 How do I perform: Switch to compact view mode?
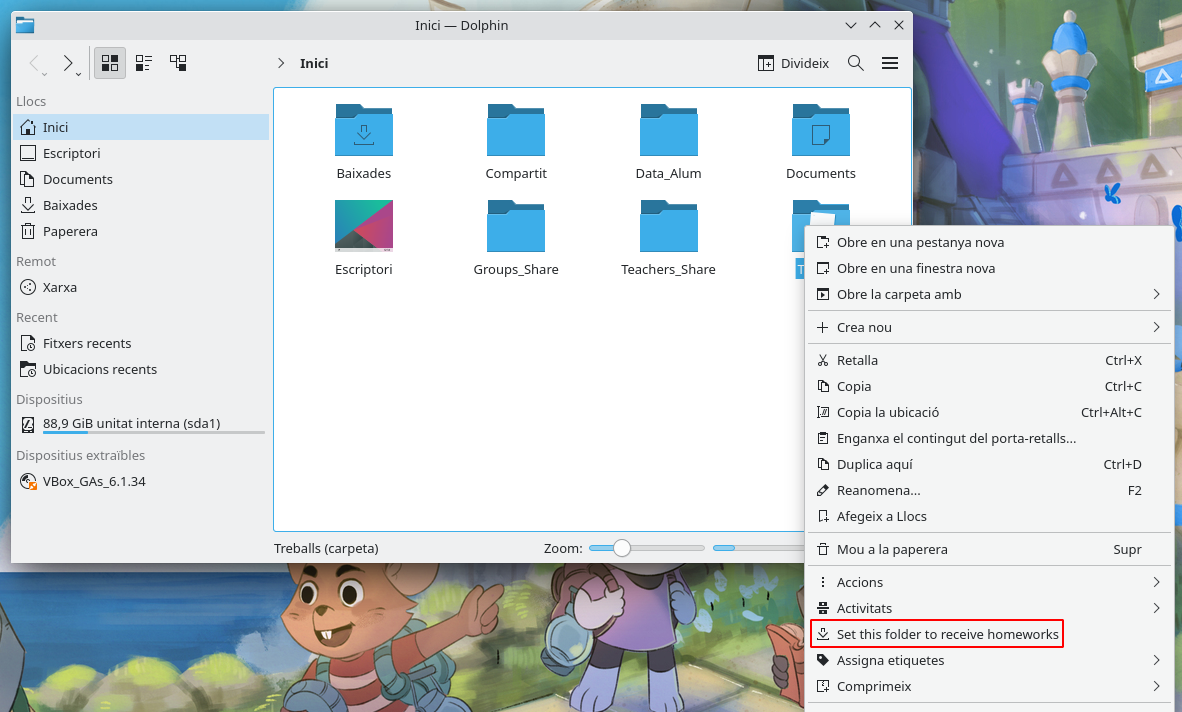[144, 63]
